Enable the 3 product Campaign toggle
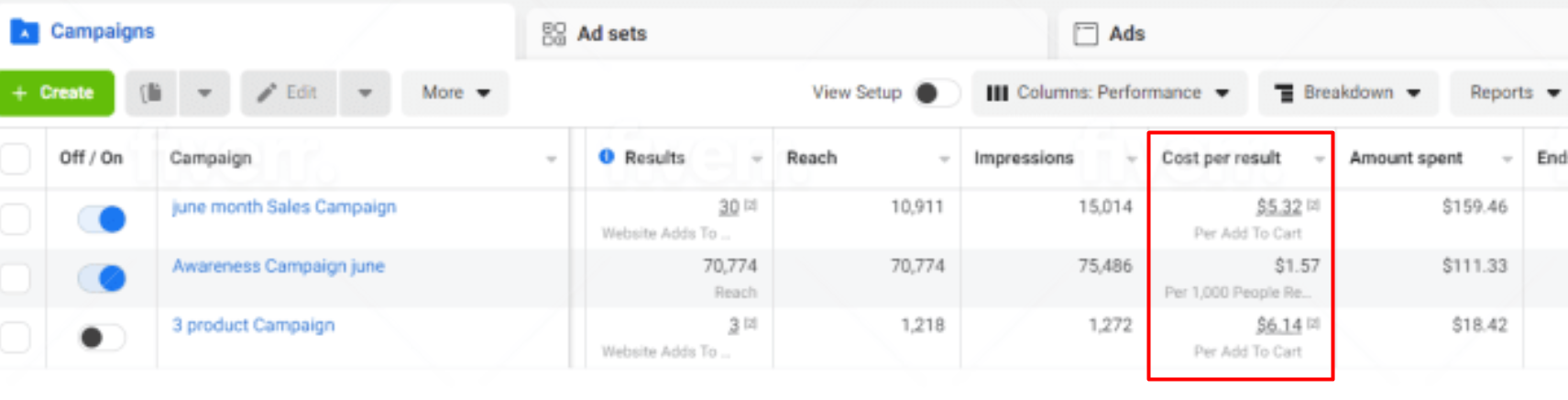Screen dimensions: 1568x400 pyautogui.click(x=102, y=338)
